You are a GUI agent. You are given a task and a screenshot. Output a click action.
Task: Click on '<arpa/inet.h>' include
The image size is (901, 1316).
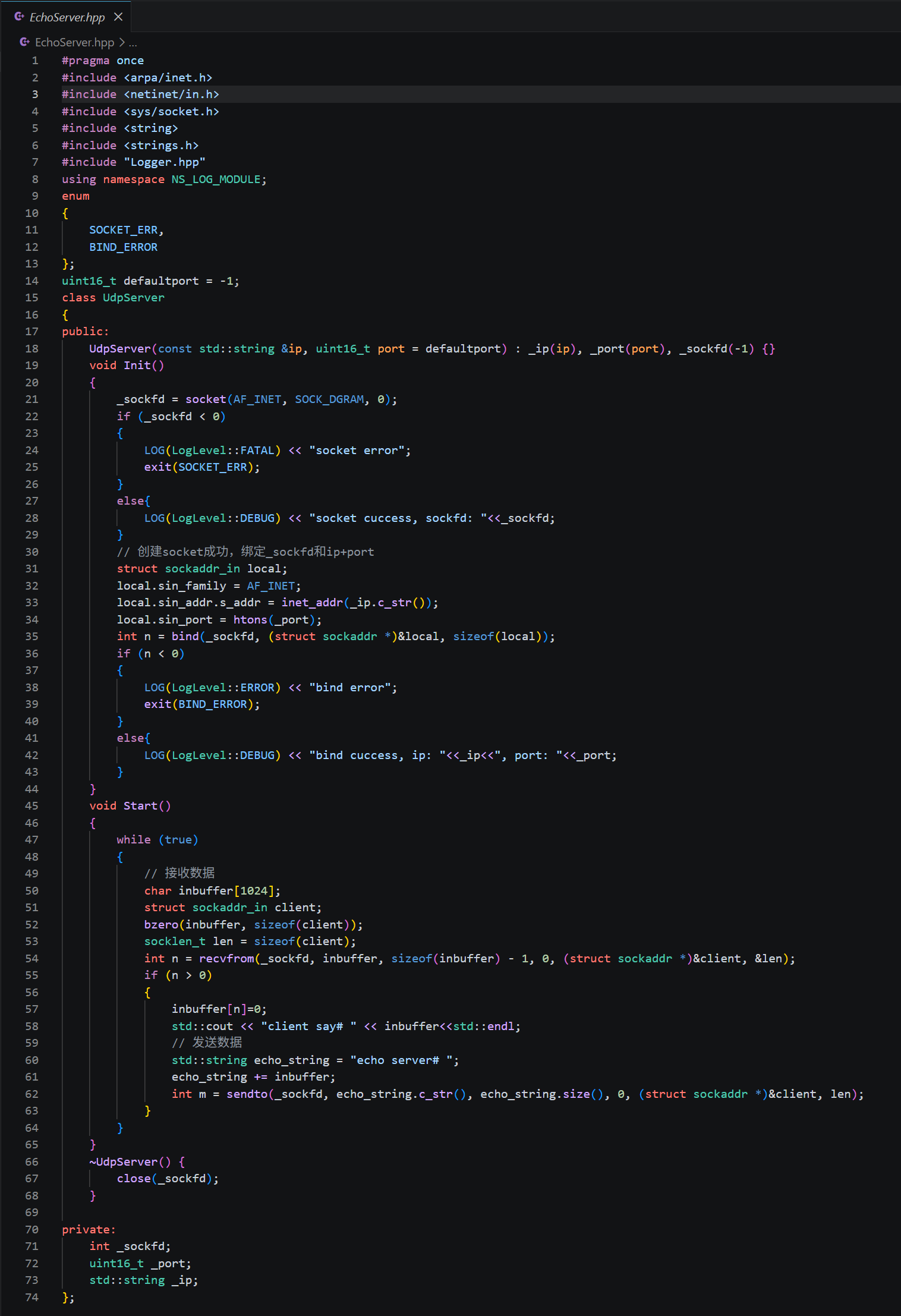(x=168, y=78)
